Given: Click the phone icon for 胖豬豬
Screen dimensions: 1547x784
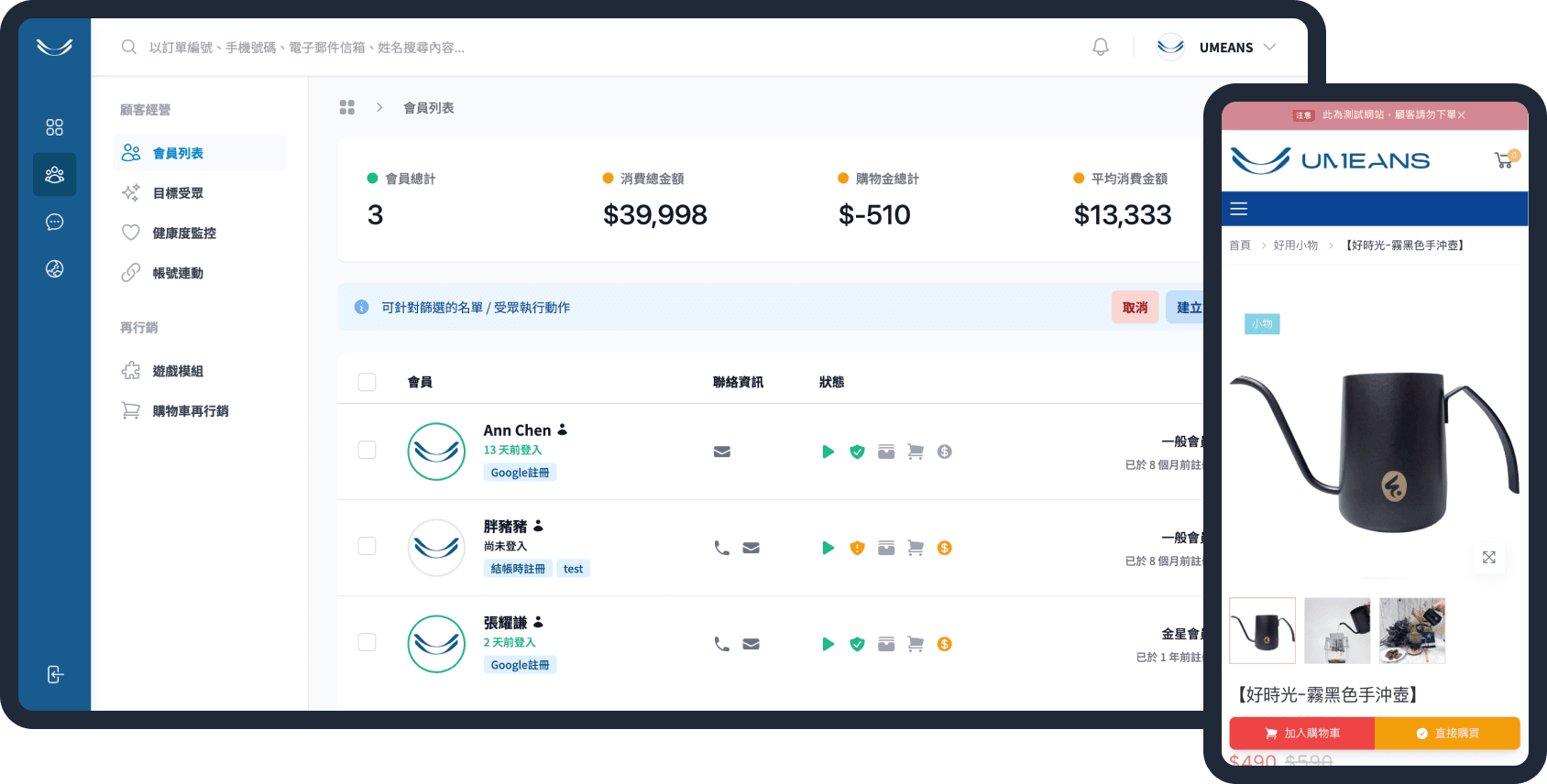Looking at the screenshot, I should tap(722, 548).
